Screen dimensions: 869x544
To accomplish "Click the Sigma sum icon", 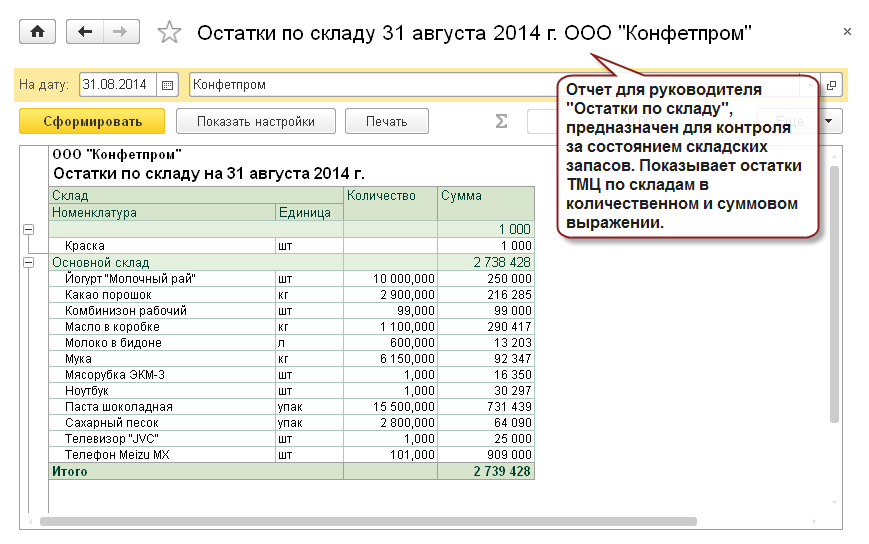I will coord(501,121).
